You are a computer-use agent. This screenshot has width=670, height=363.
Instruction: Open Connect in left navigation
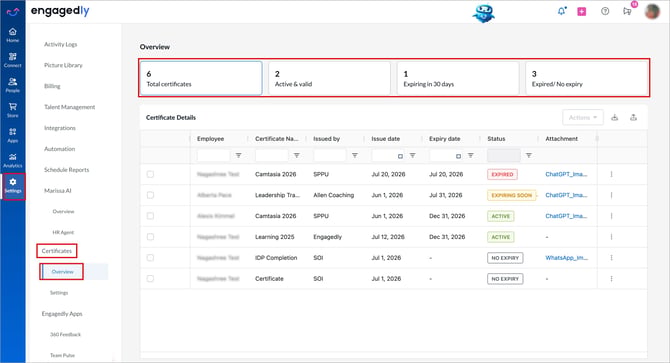click(x=12, y=60)
